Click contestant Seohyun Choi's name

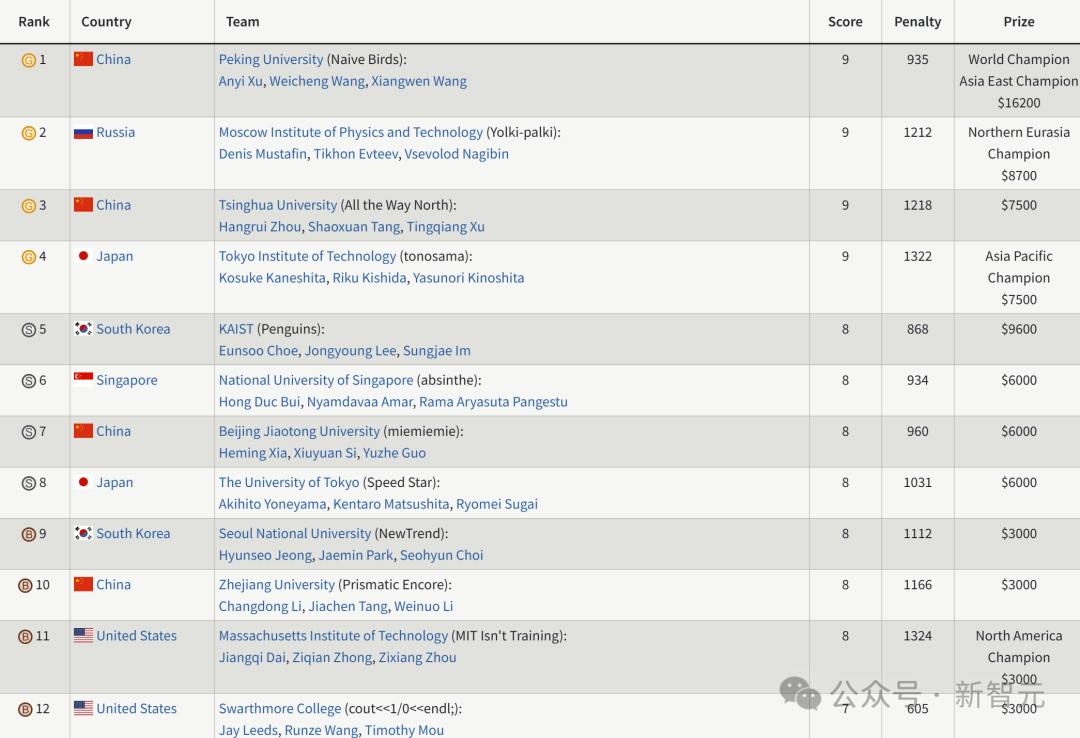tap(442, 555)
